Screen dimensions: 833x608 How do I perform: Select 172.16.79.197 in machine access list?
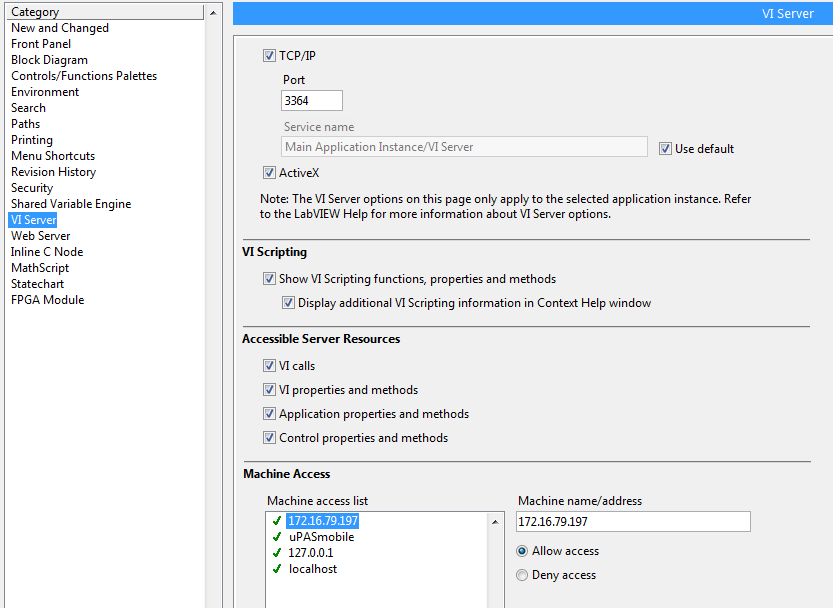[323, 521]
